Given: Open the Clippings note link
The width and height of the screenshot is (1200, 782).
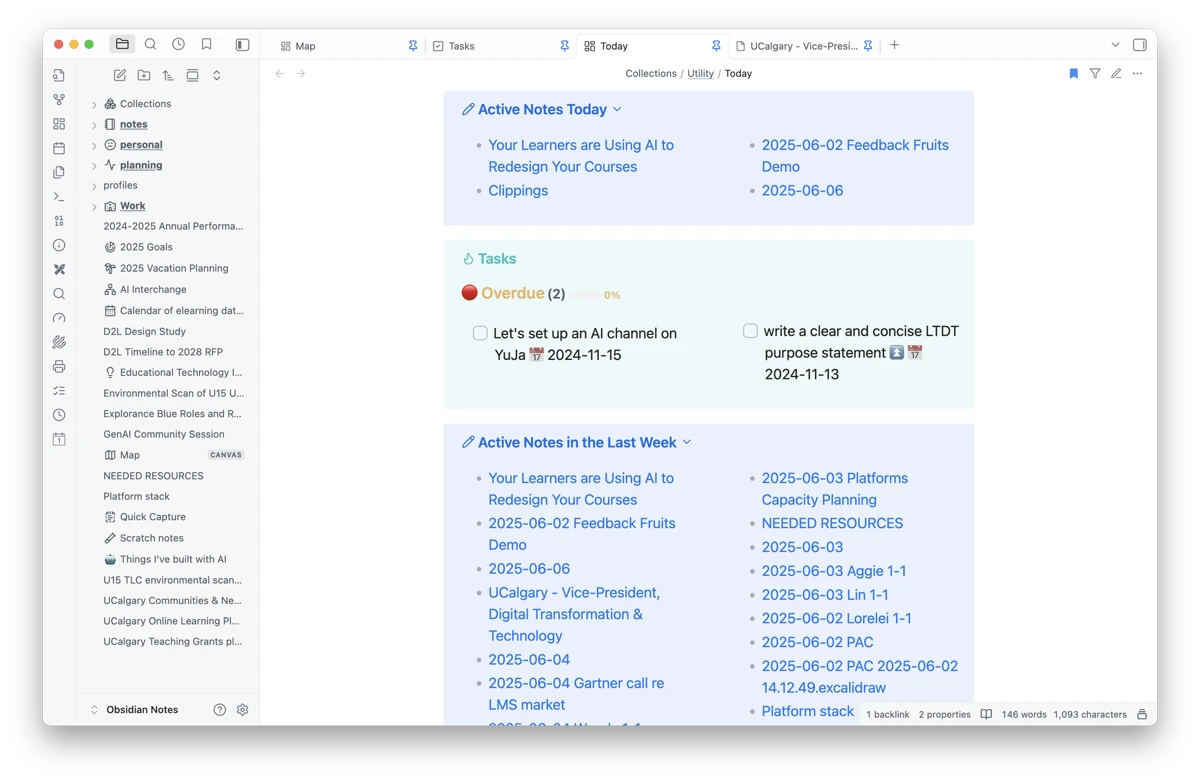Looking at the screenshot, I should tap(518, 191).
